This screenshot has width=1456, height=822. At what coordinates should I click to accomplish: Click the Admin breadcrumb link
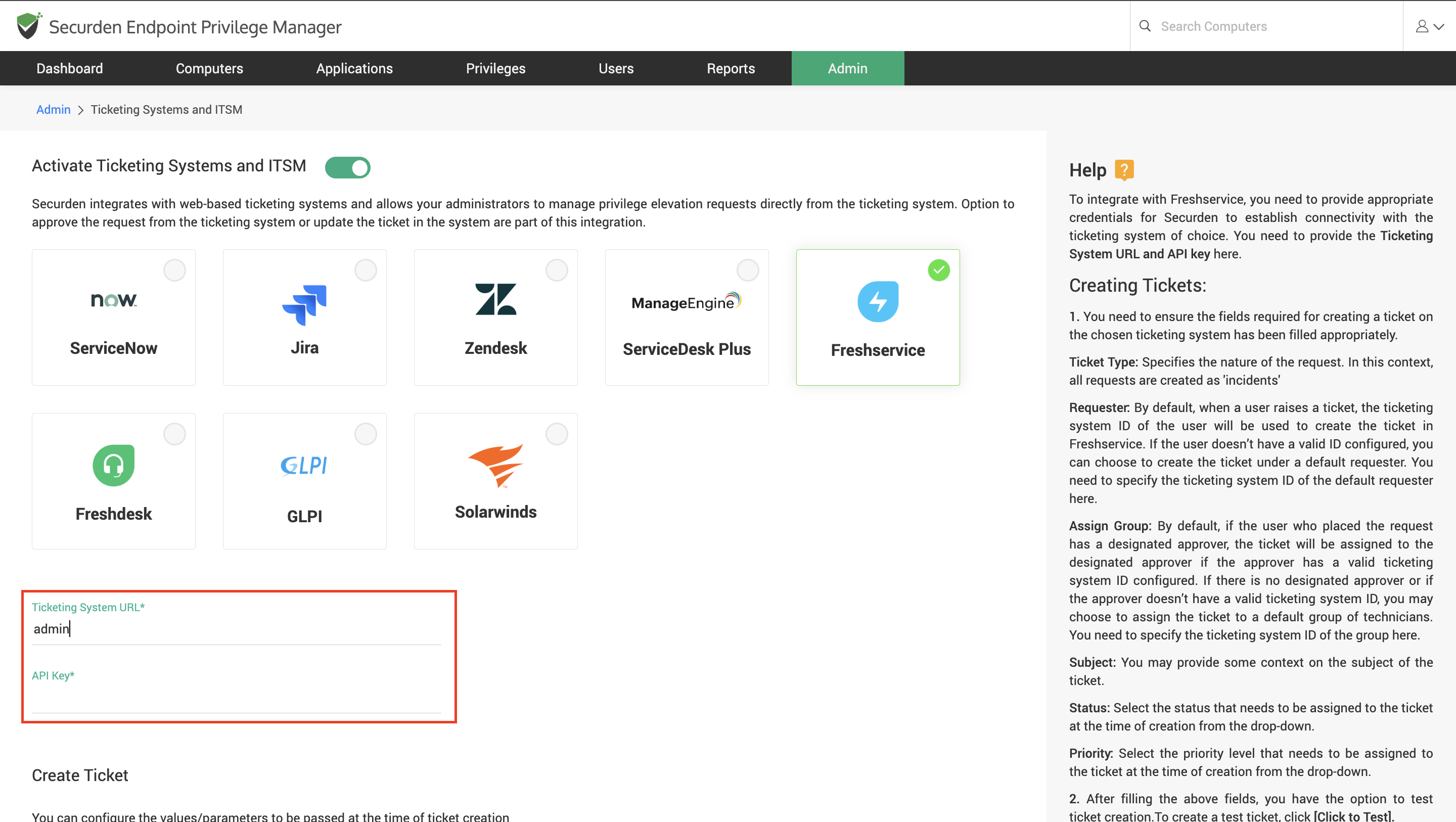click(53, 110)
